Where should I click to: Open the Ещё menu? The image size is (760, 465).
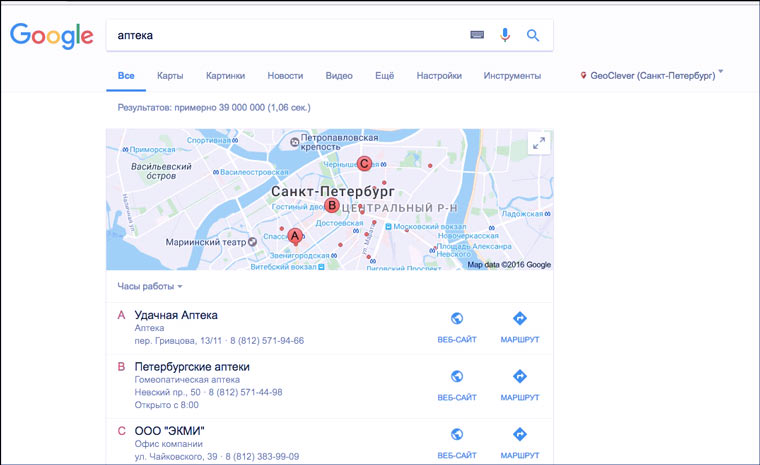pos(384,76)
